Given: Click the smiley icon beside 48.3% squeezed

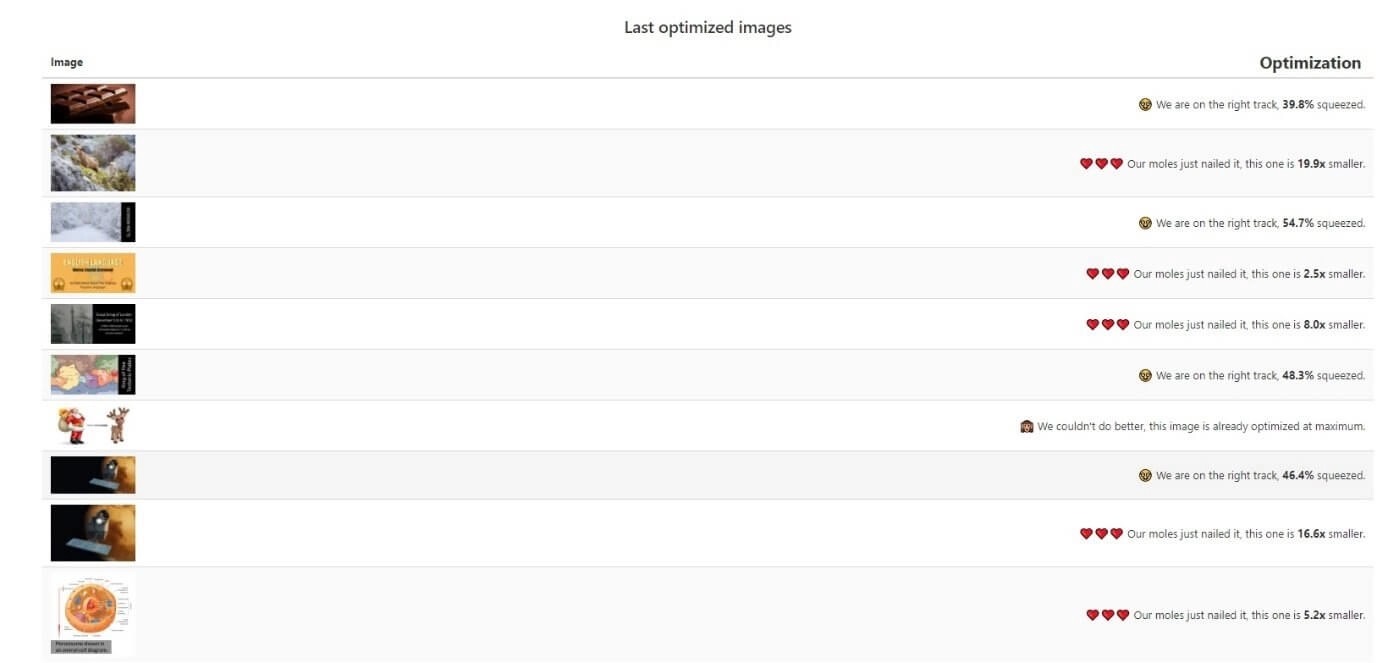Looking at the screenshot, I should click(1145, 376).
